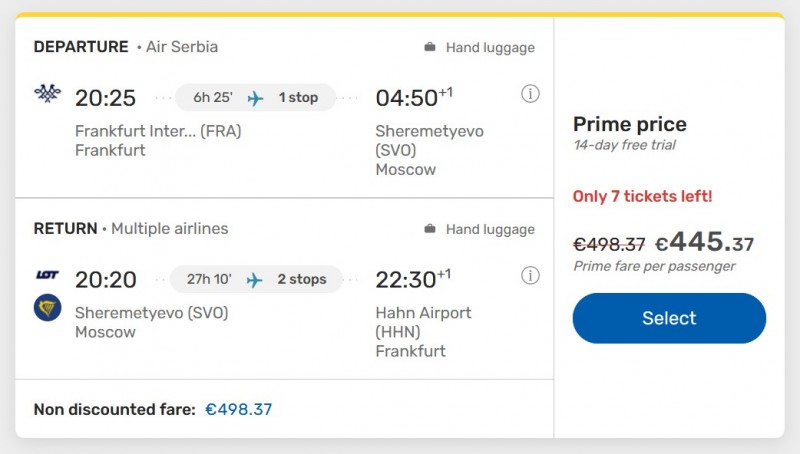Screen dimensions: 800x454
Task: Click the Only 7 tickets left notice
Action: (x=642, y=196)
